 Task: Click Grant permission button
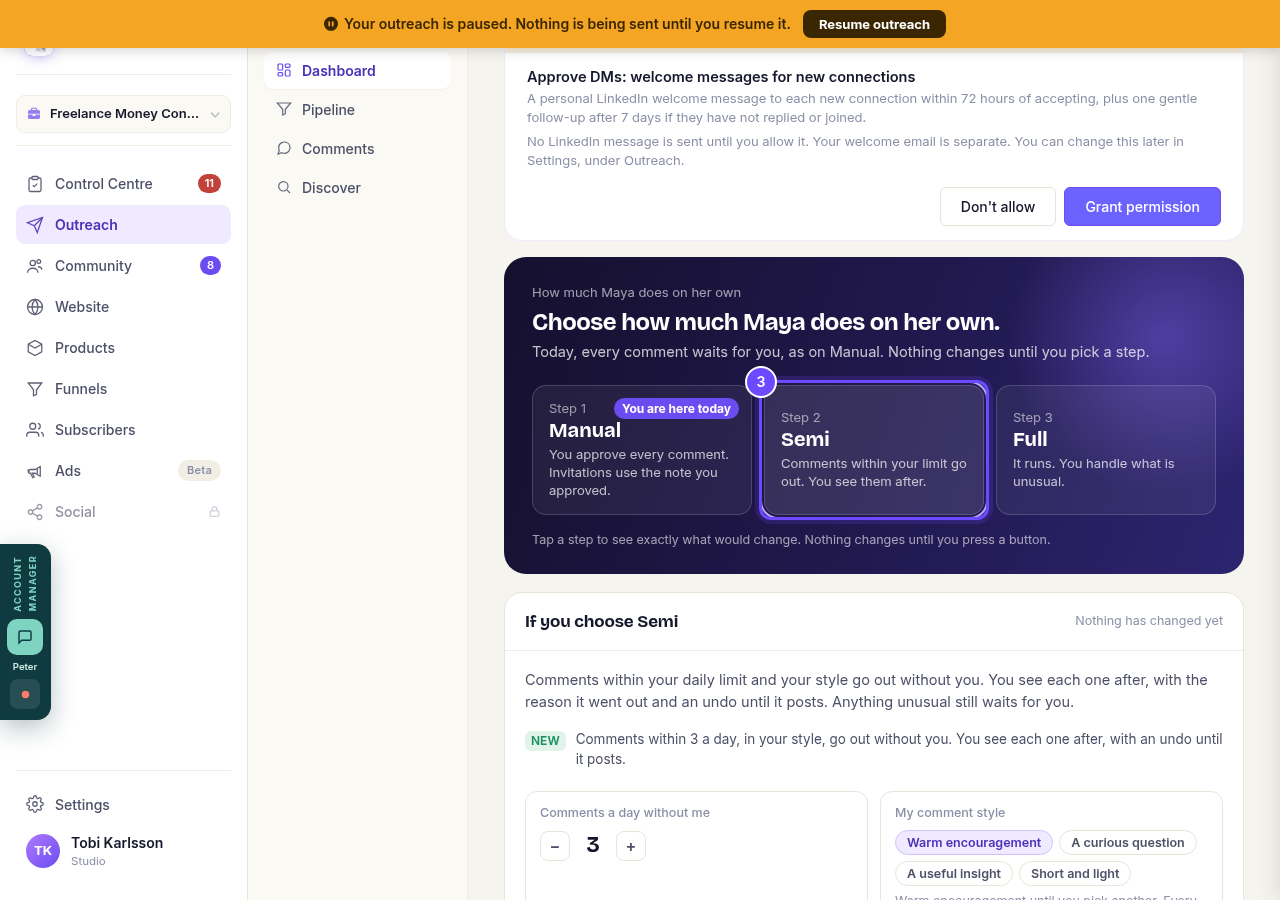tap(1142, 207)
